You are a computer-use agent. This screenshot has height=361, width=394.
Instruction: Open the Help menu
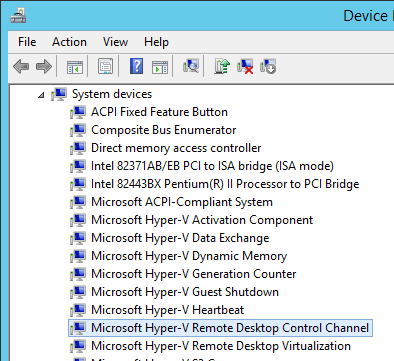[156, 42]
